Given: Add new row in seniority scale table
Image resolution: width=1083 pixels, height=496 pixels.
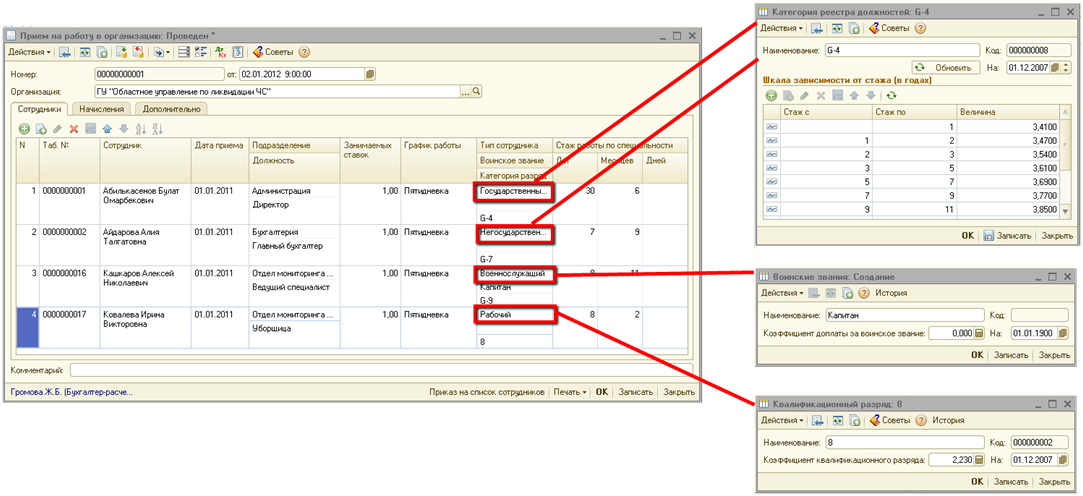Looking at the screenshot, I should tap(771, 95).
